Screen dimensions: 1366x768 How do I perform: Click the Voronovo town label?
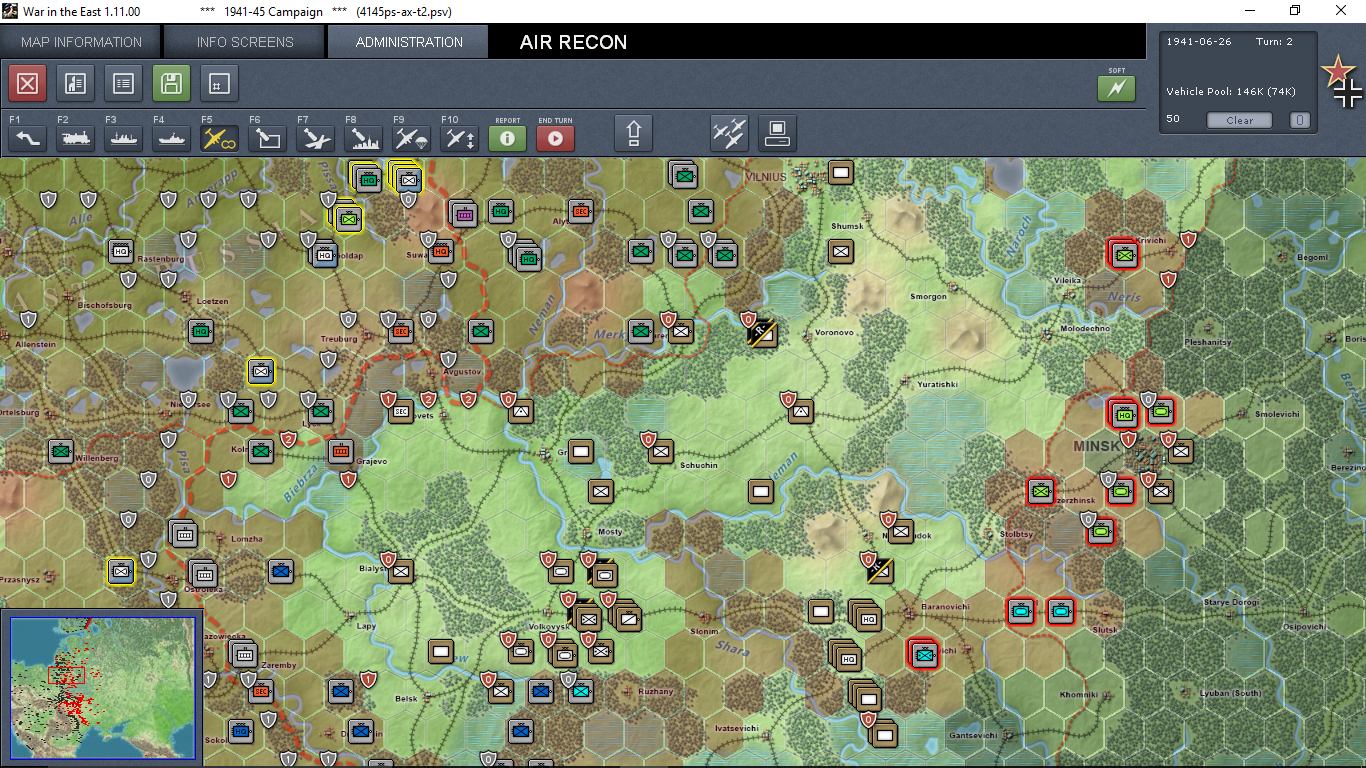[834, 333]
